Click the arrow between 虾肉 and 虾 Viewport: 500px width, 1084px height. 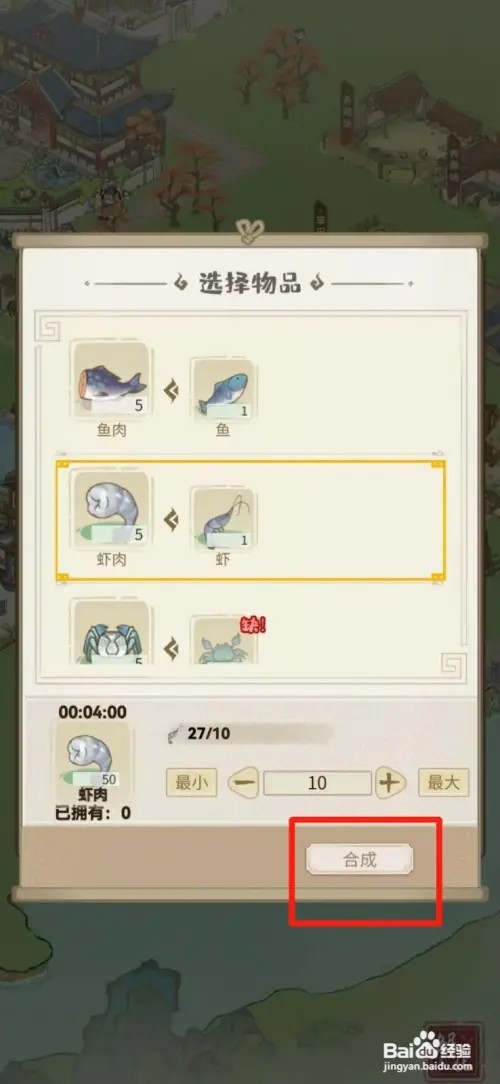[171, 520]
